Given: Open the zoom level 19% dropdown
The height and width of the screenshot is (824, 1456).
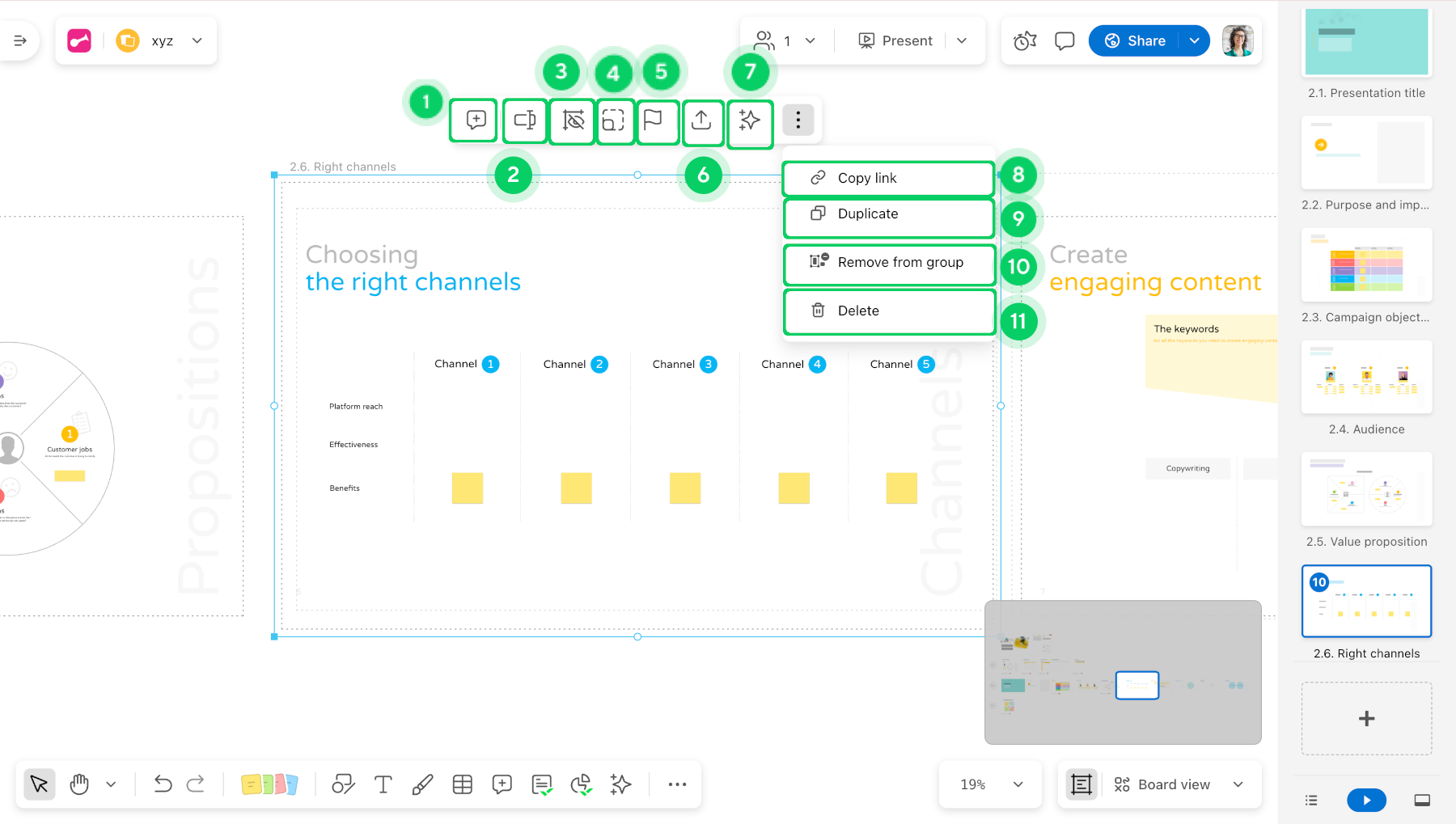Looking at the screenshot, I should [x=991, y=784].
